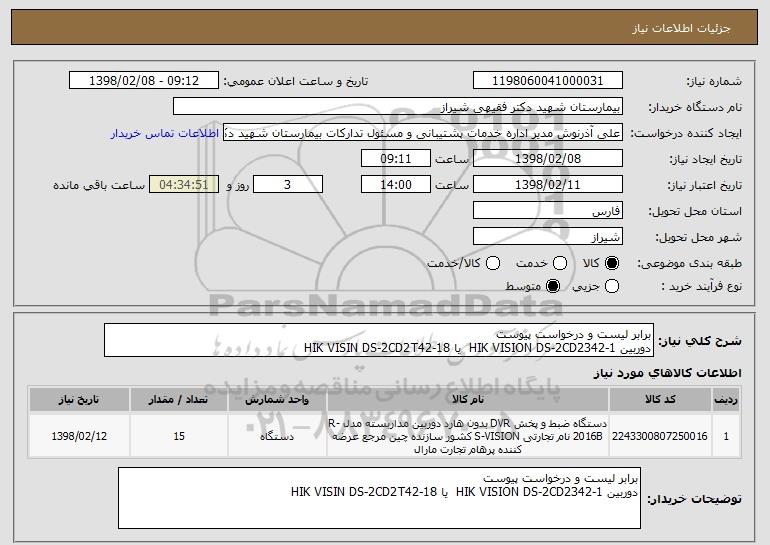The height and width of the screenshot is (545, 770).
Task: Click the جزئیات اطلاعات نیاز header title
Action: (x=681, y=28)
